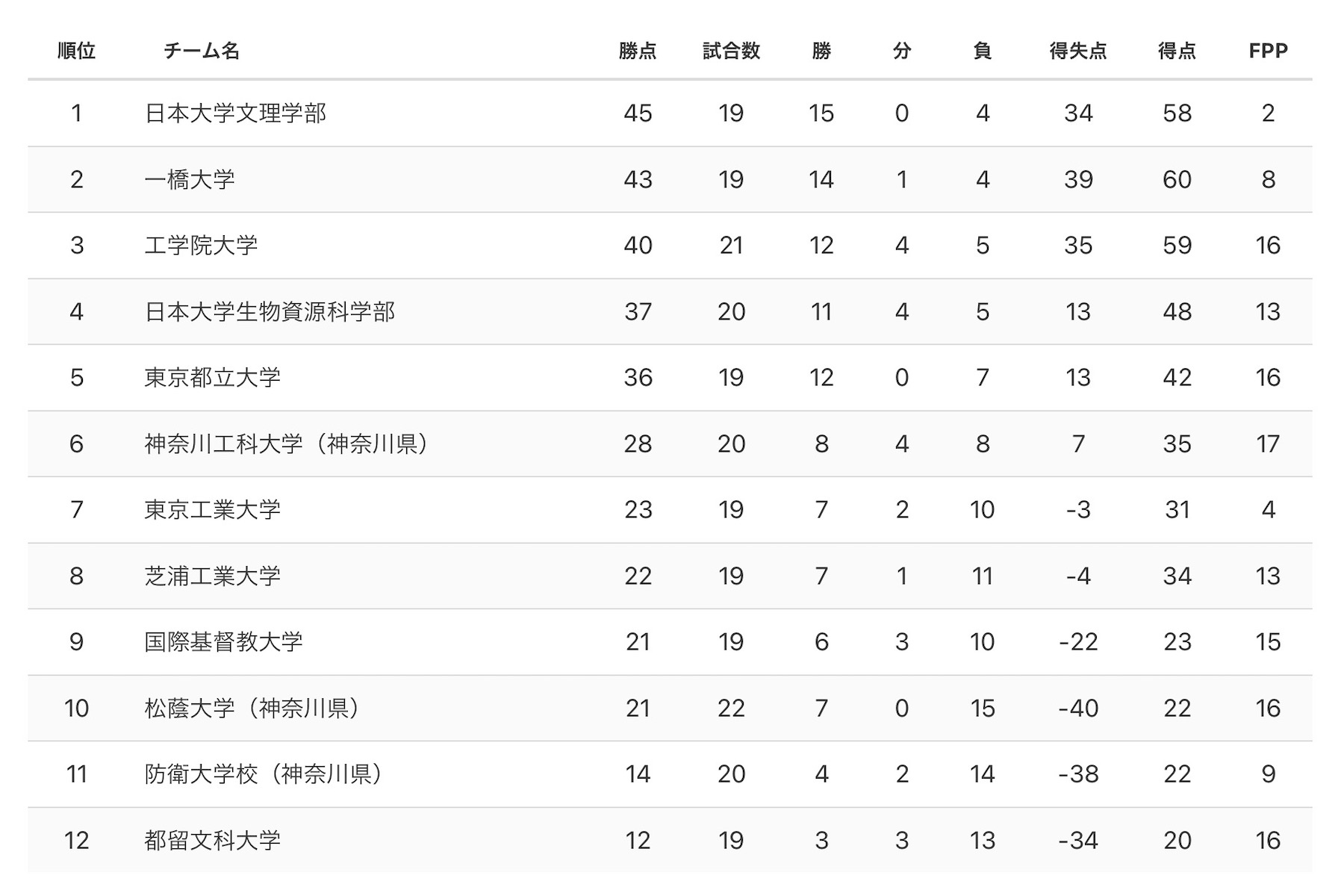Viewport: 1344px width, 896px height.
Task: Select team 一橋大学
Action: coord(190,179)
